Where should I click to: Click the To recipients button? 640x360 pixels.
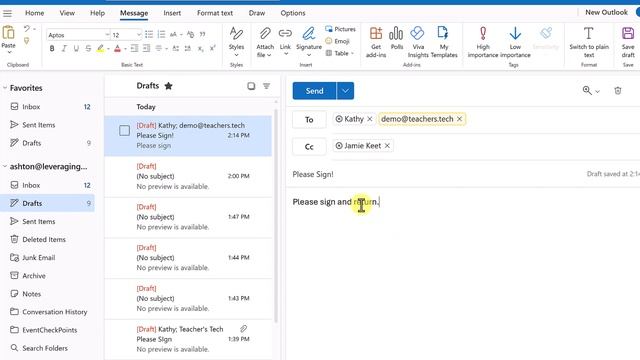coord(309,120)
